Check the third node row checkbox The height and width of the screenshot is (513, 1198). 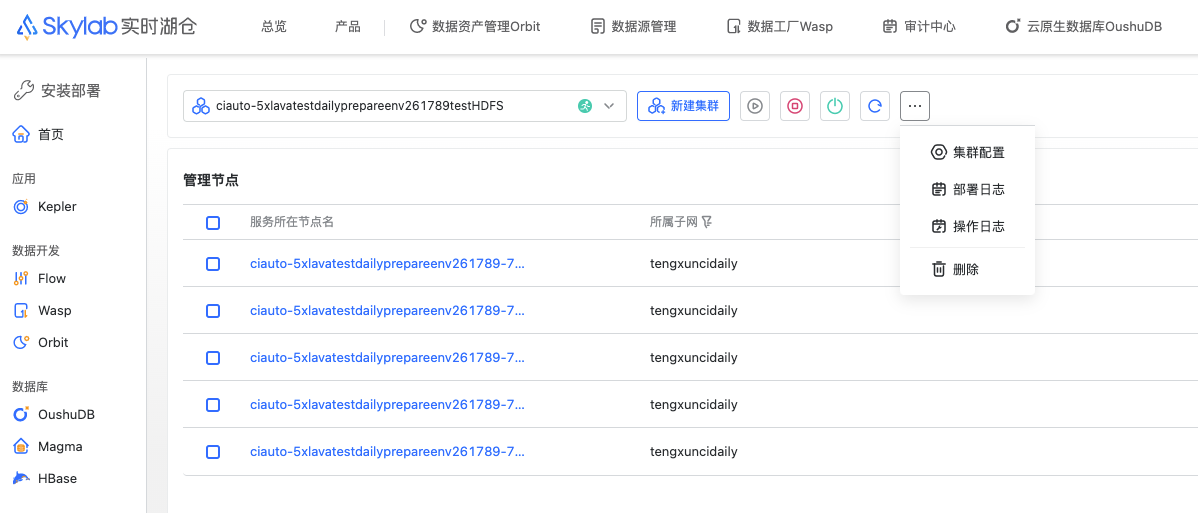click(x=213, y=358)
